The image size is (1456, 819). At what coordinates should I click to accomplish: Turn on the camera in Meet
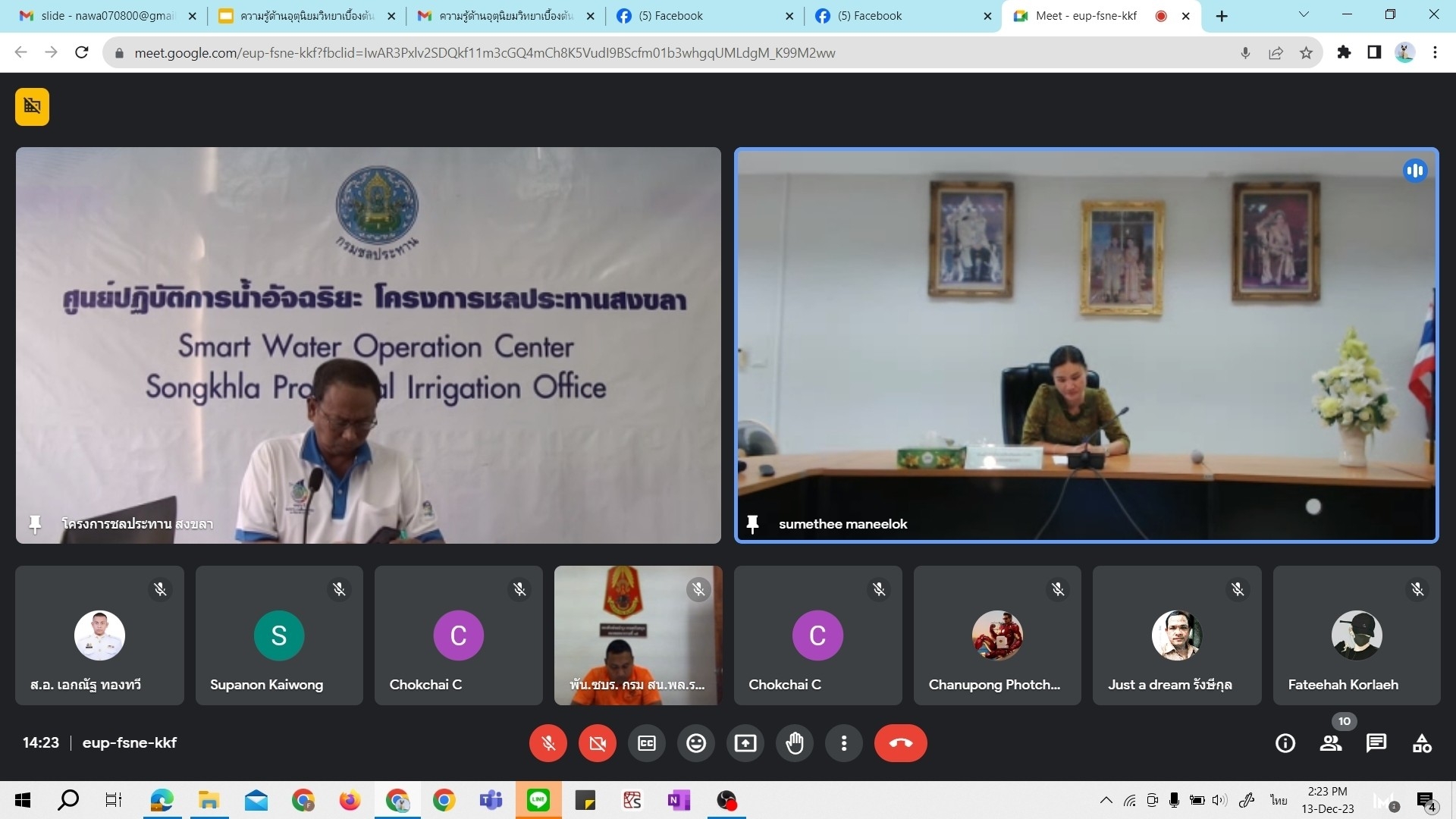tap(598, 743)
